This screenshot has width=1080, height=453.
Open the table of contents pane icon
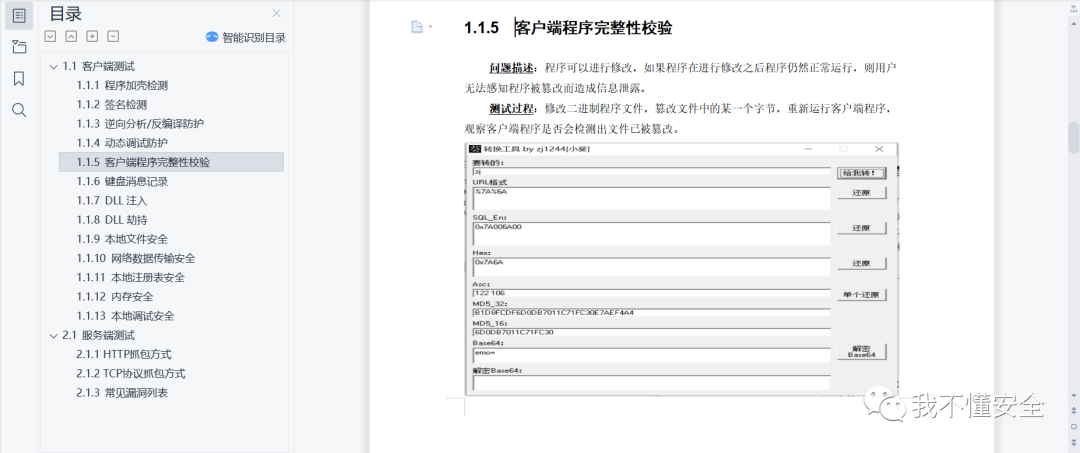19,16
